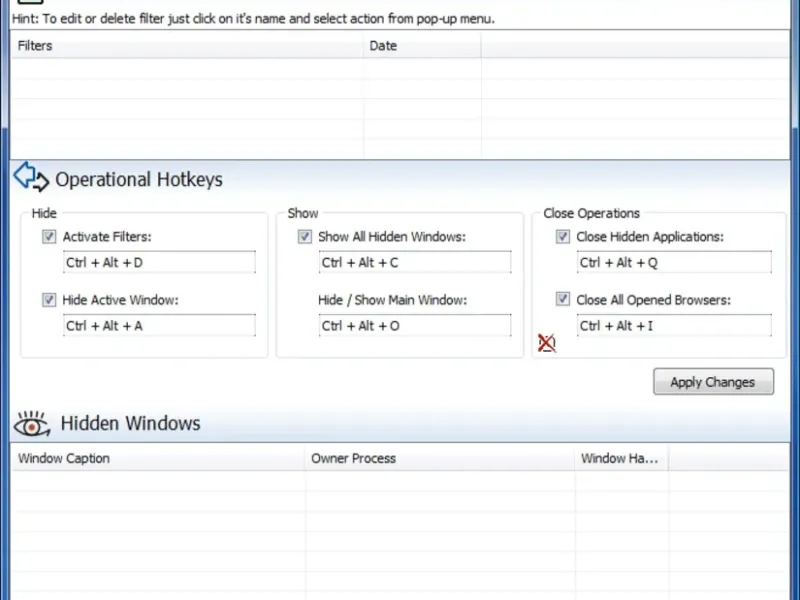Click the truncated Window Ha... column header

(621, 458)
